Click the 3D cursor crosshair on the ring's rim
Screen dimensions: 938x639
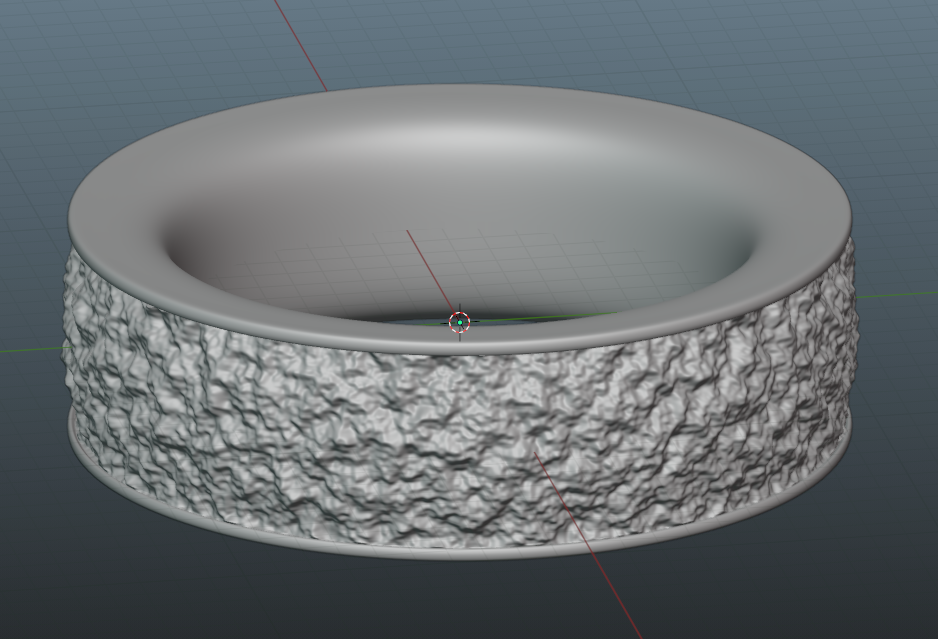click(x=459, y=322)
